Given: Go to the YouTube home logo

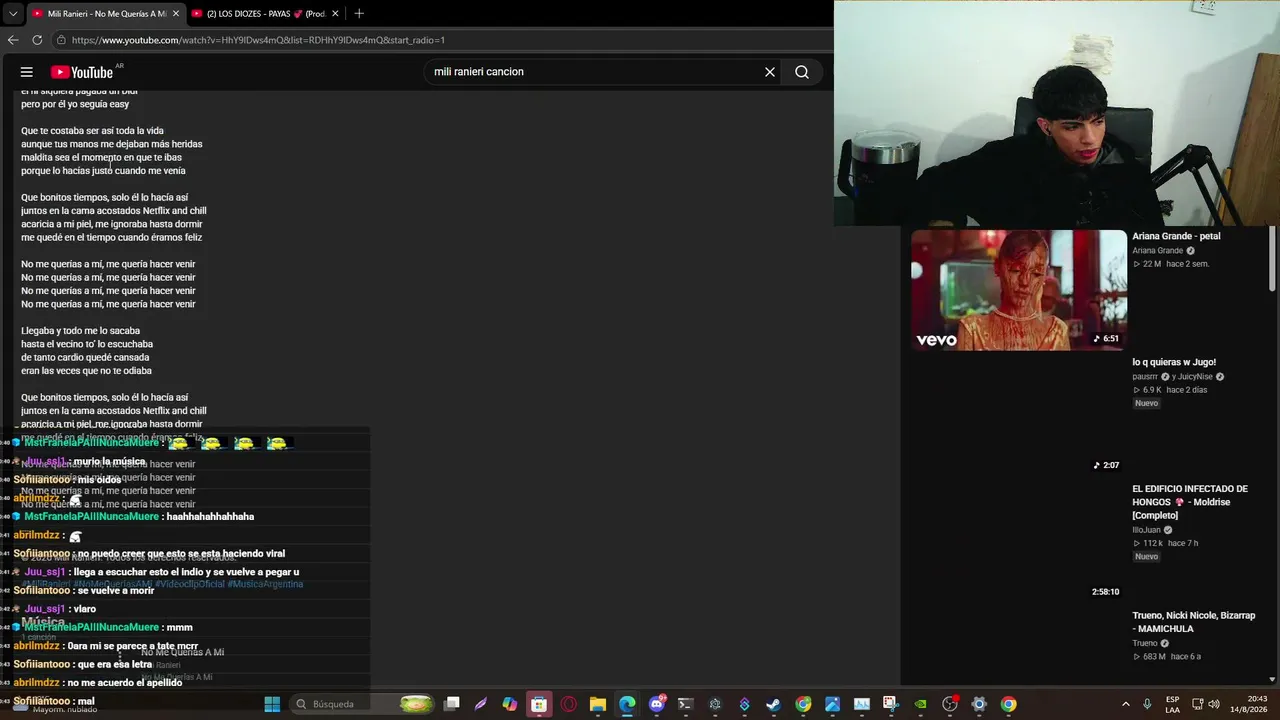Looking at the screenshot, I should (x=82, y=72).
